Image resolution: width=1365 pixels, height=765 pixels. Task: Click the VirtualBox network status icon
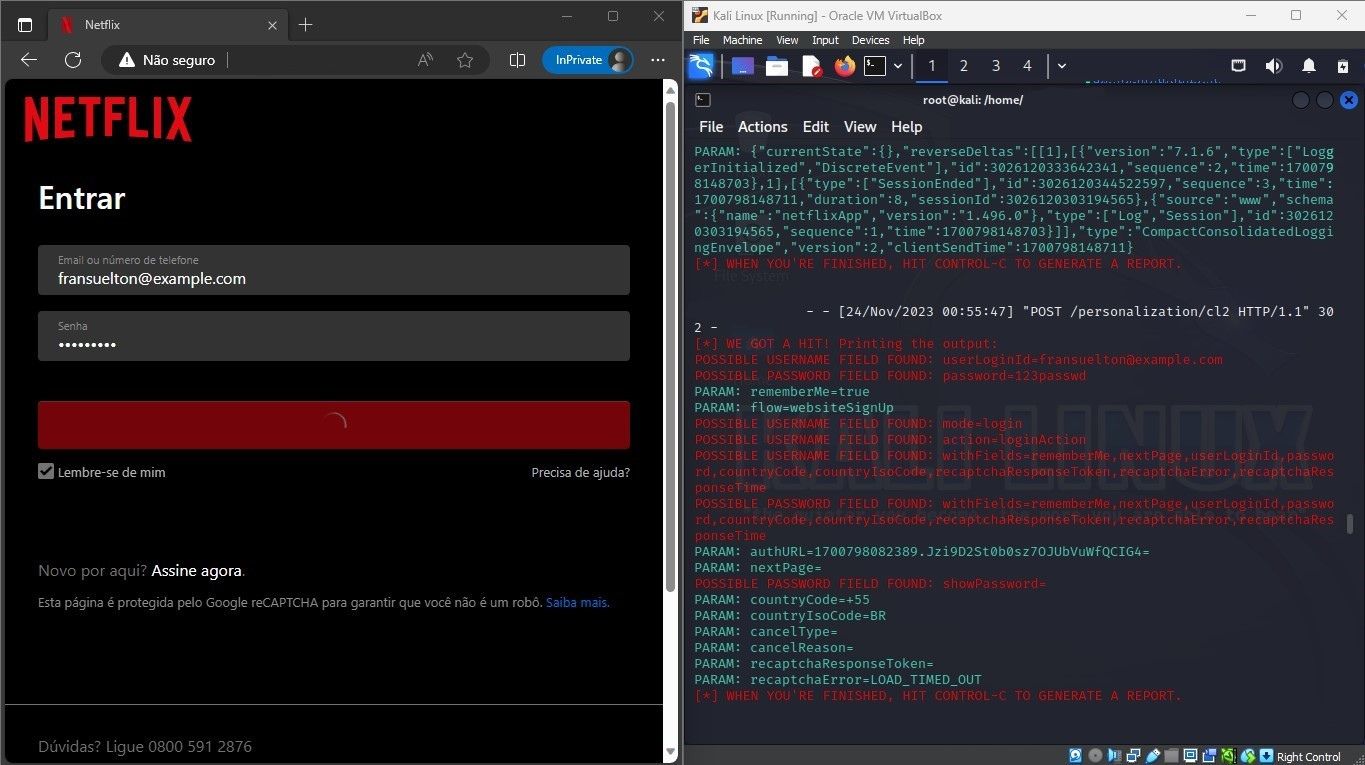click(1134, 756)
